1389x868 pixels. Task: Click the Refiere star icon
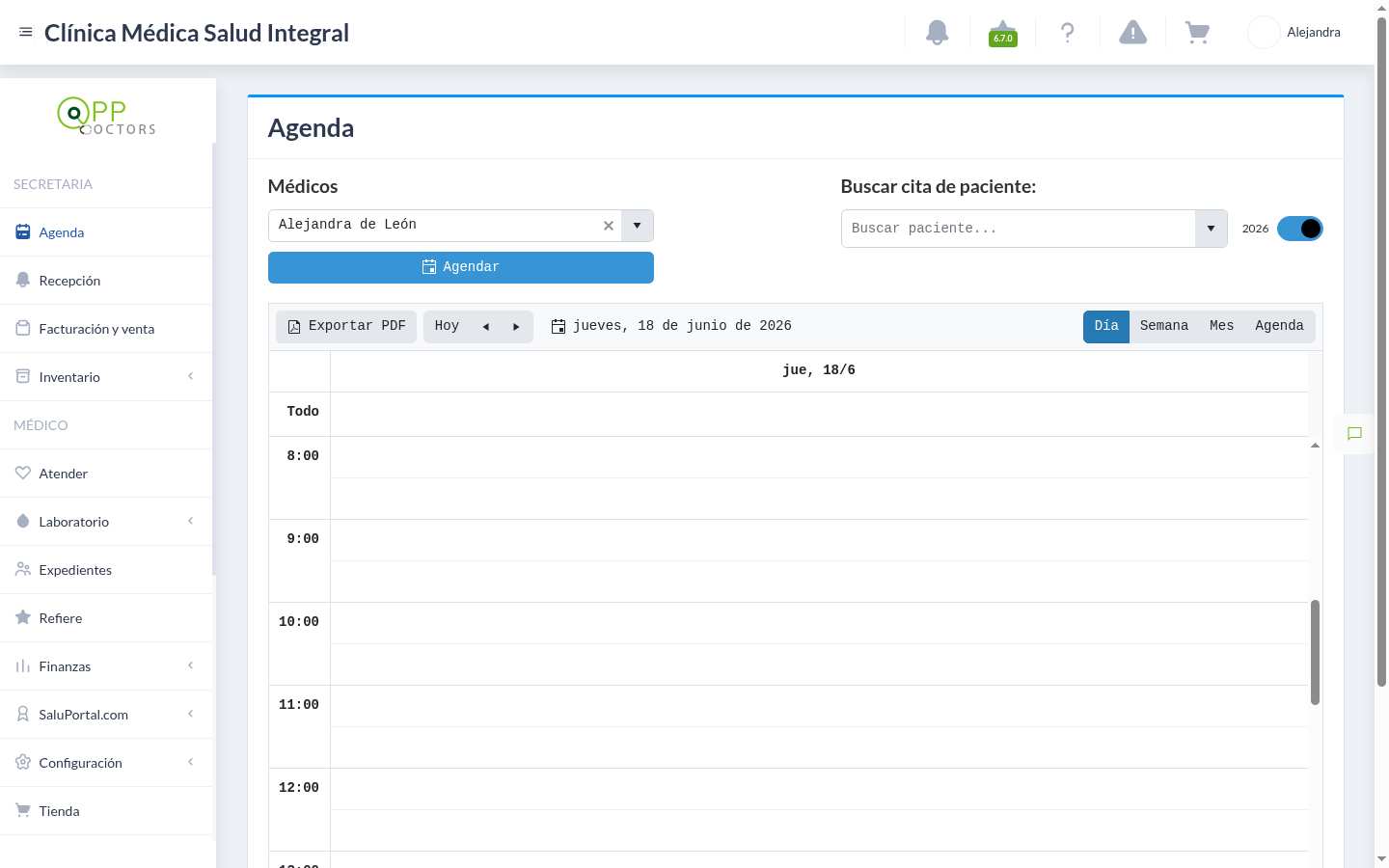(x=23, y=617)
